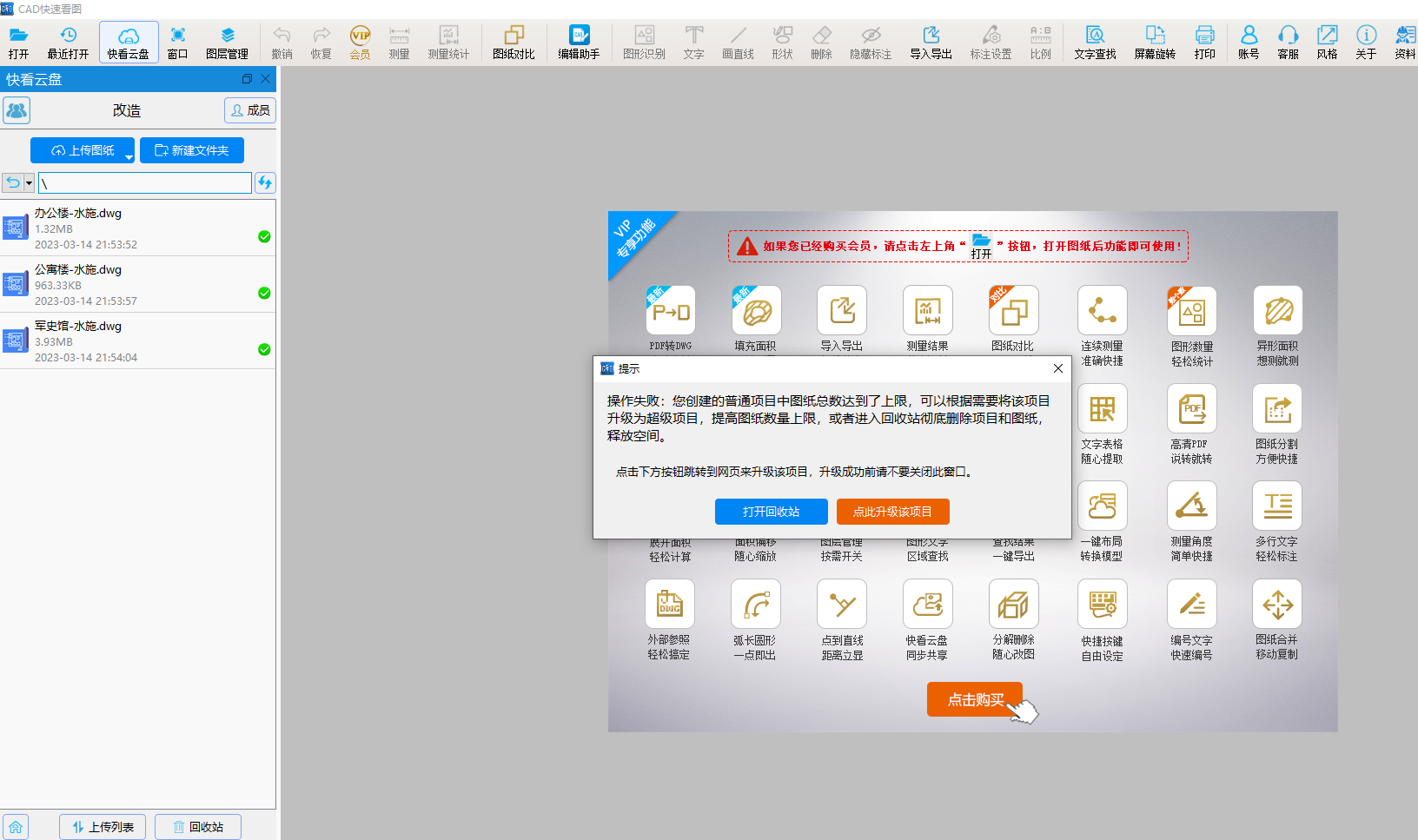The image size is (1418, 840).
Task: Open 文字查找 text search
Action: (x=1095, y=42)
